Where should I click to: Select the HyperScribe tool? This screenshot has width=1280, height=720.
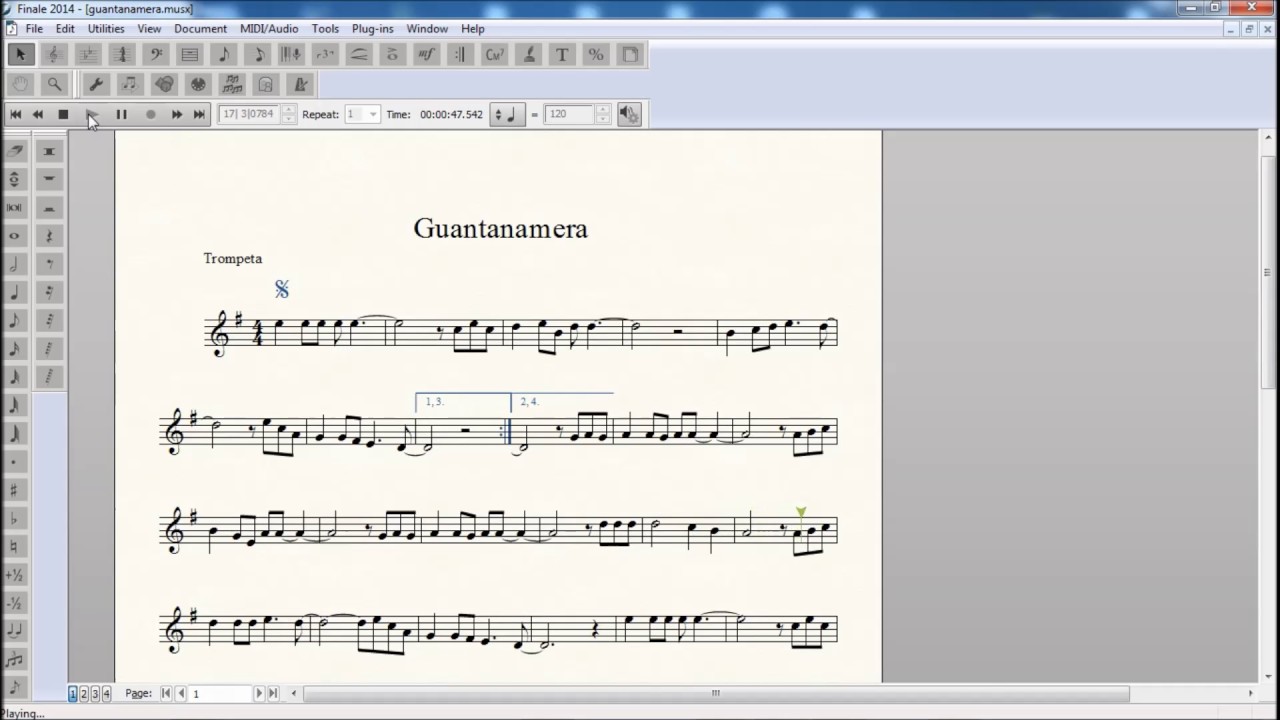(291, 54)
